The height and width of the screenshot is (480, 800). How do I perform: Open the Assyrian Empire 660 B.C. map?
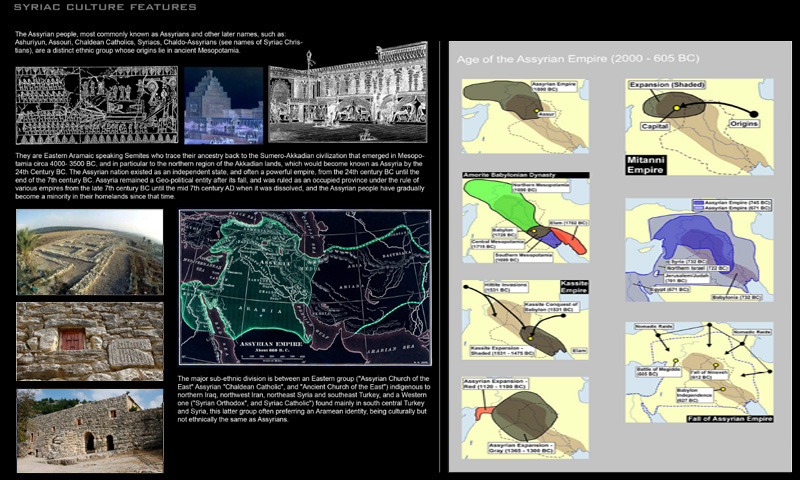[x=305, y=287]
